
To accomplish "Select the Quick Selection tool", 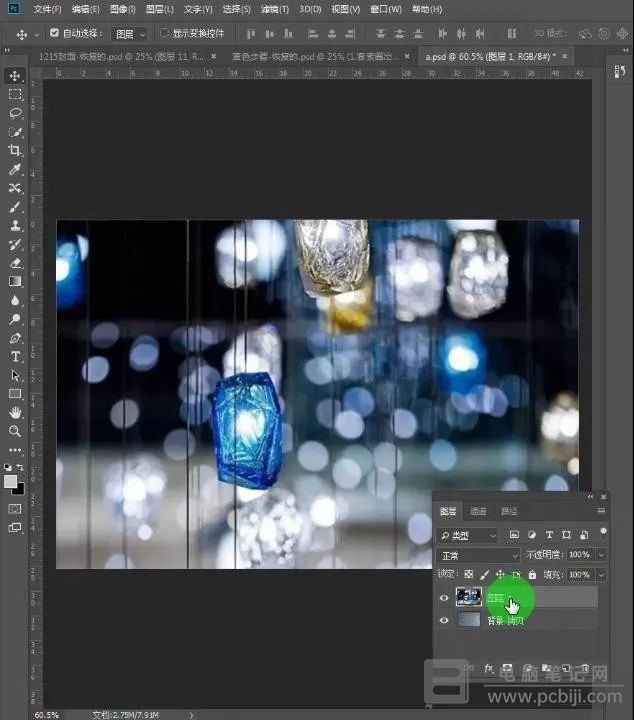I will (x=15, y=132).
